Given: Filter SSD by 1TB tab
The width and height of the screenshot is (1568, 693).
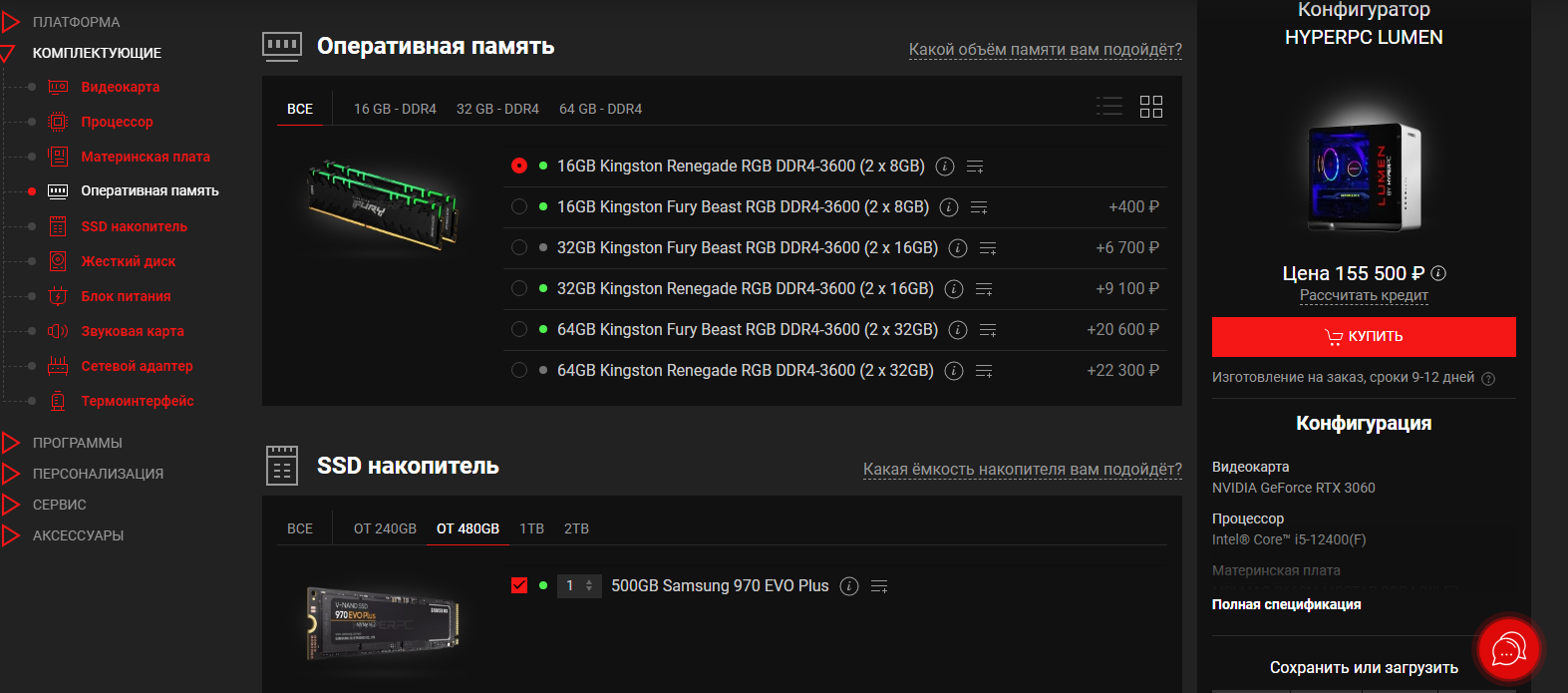Looking at the screenshot, I should coord(531,528).
